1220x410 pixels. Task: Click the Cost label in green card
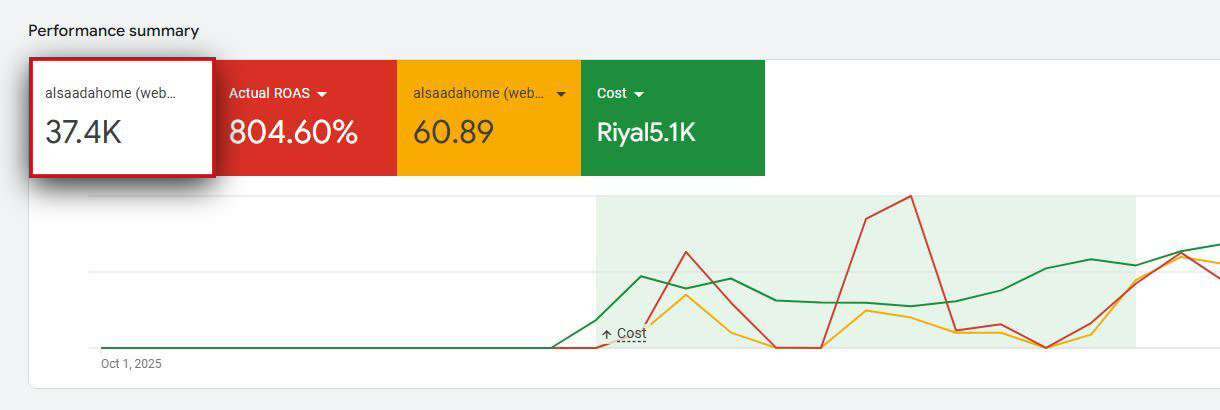(x=611, y=93)
